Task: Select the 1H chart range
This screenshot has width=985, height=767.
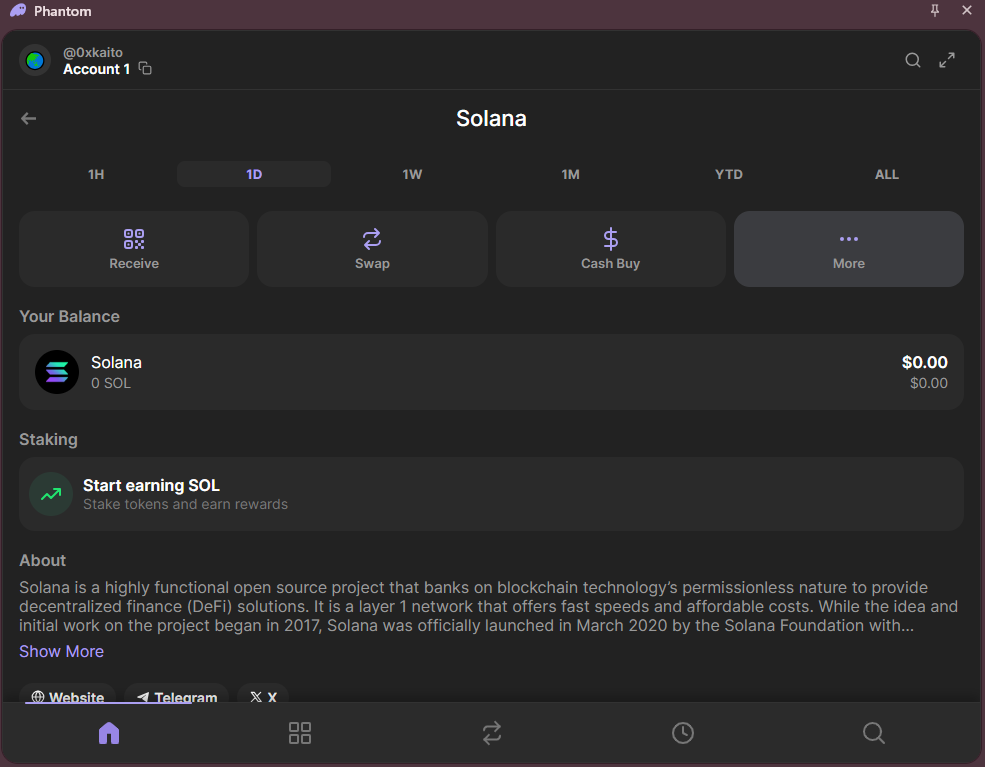Action: (x=96, y=174)
